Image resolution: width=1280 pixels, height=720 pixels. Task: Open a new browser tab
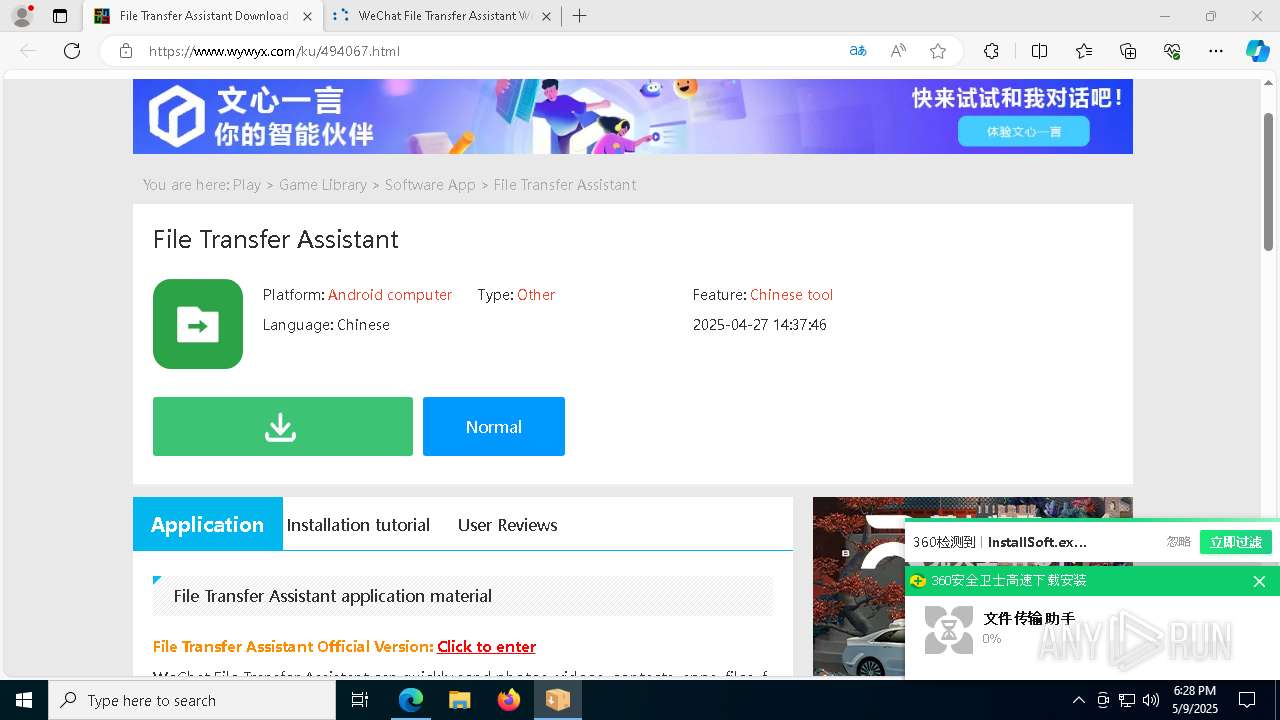579,16
